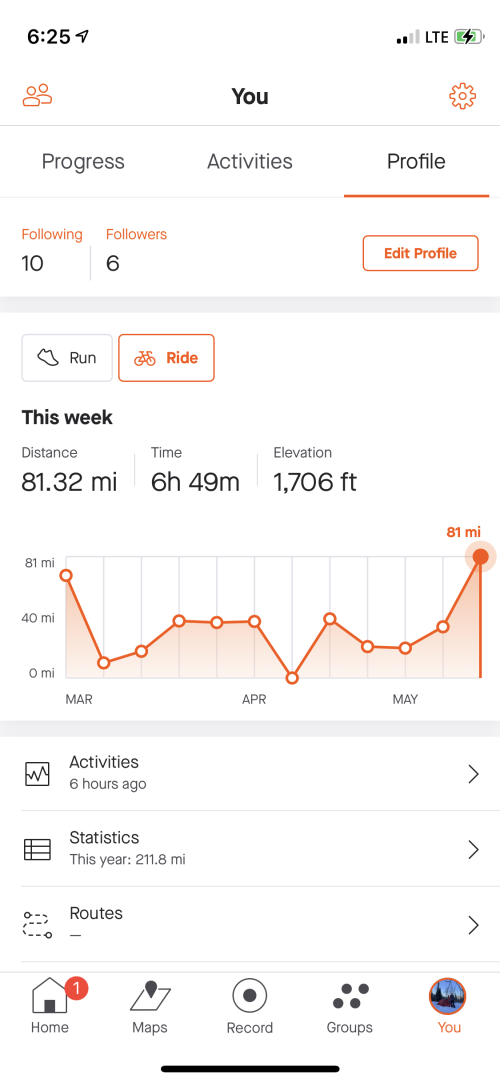Switch to the Activities tab
This screenshot has width=500, height=1083.
[x=250, y=162]
